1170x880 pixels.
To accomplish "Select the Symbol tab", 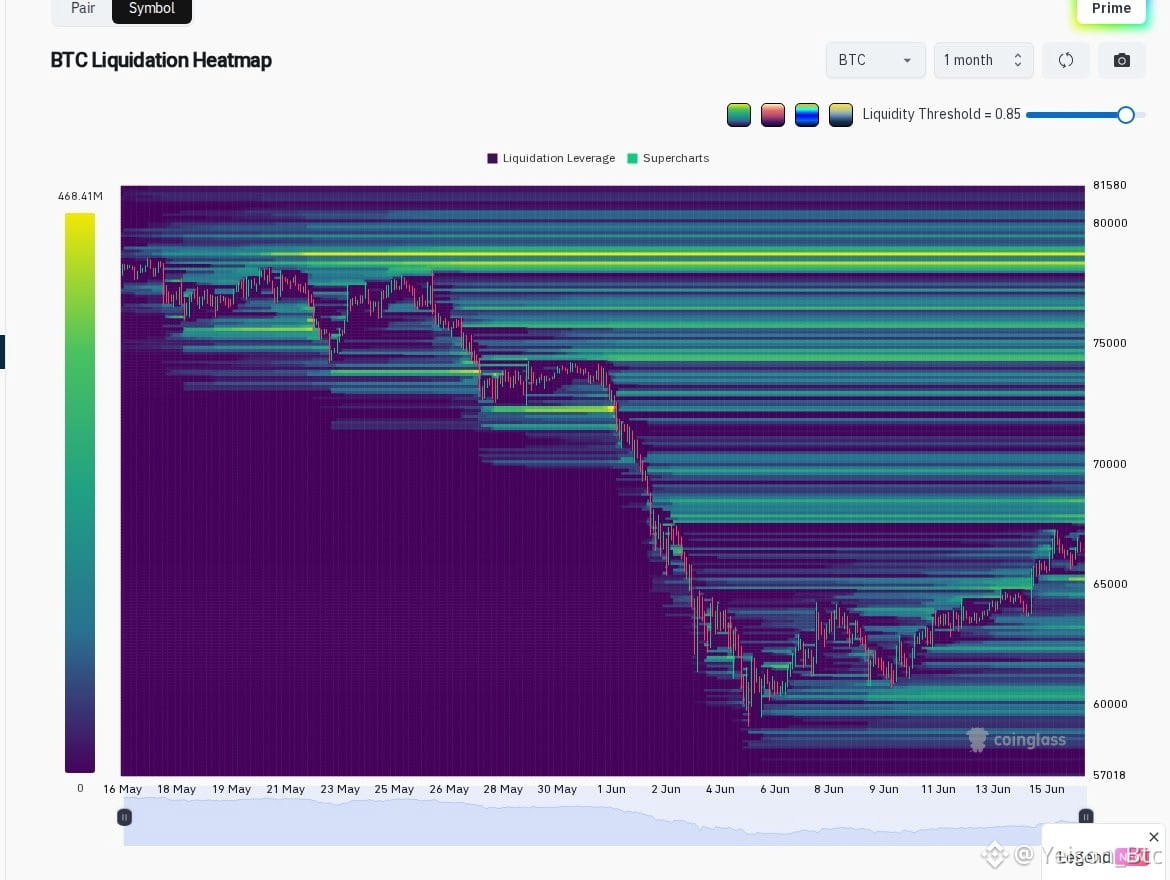I will point(151,9).
